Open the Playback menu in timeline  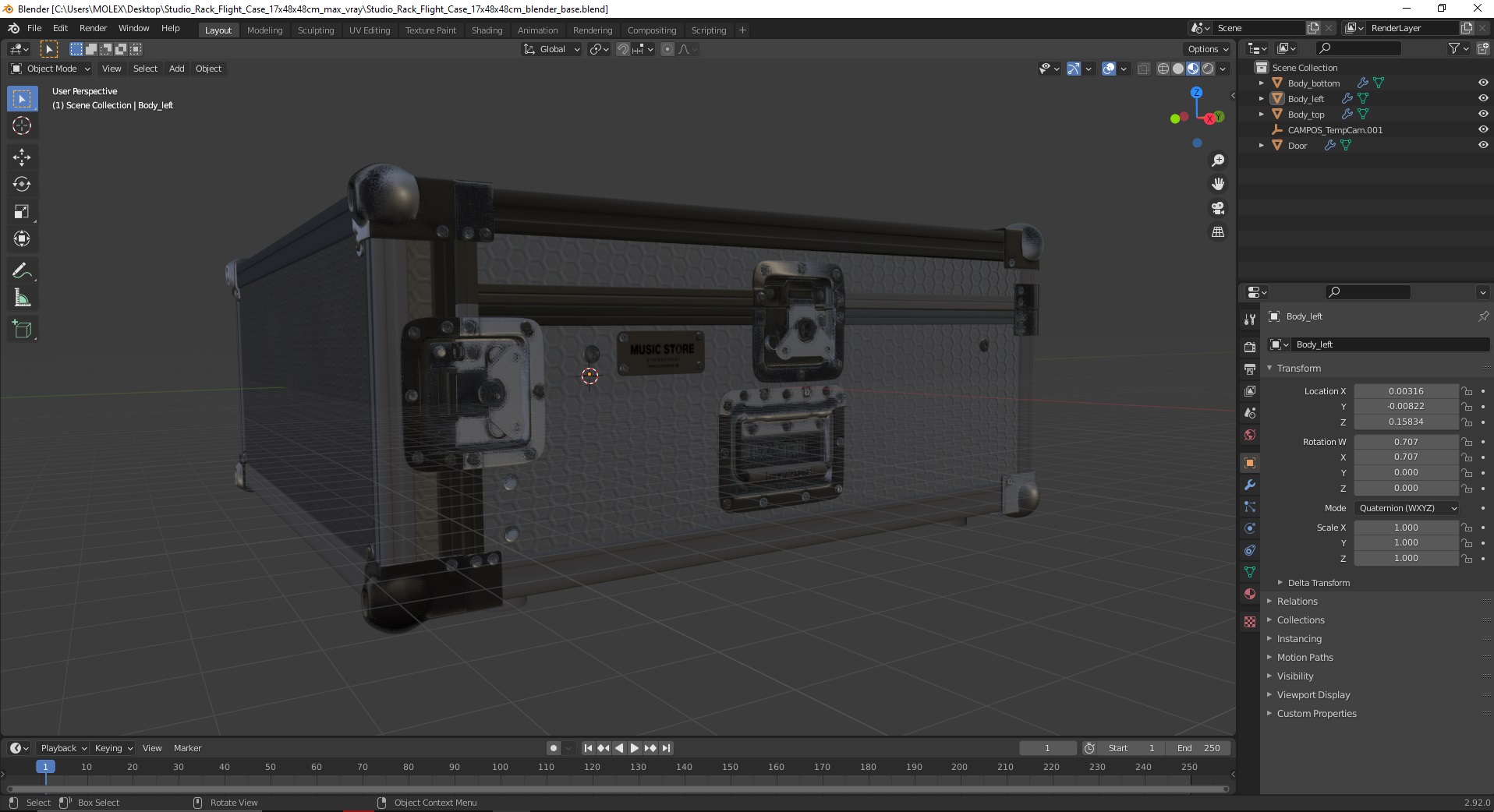point(63,748)
